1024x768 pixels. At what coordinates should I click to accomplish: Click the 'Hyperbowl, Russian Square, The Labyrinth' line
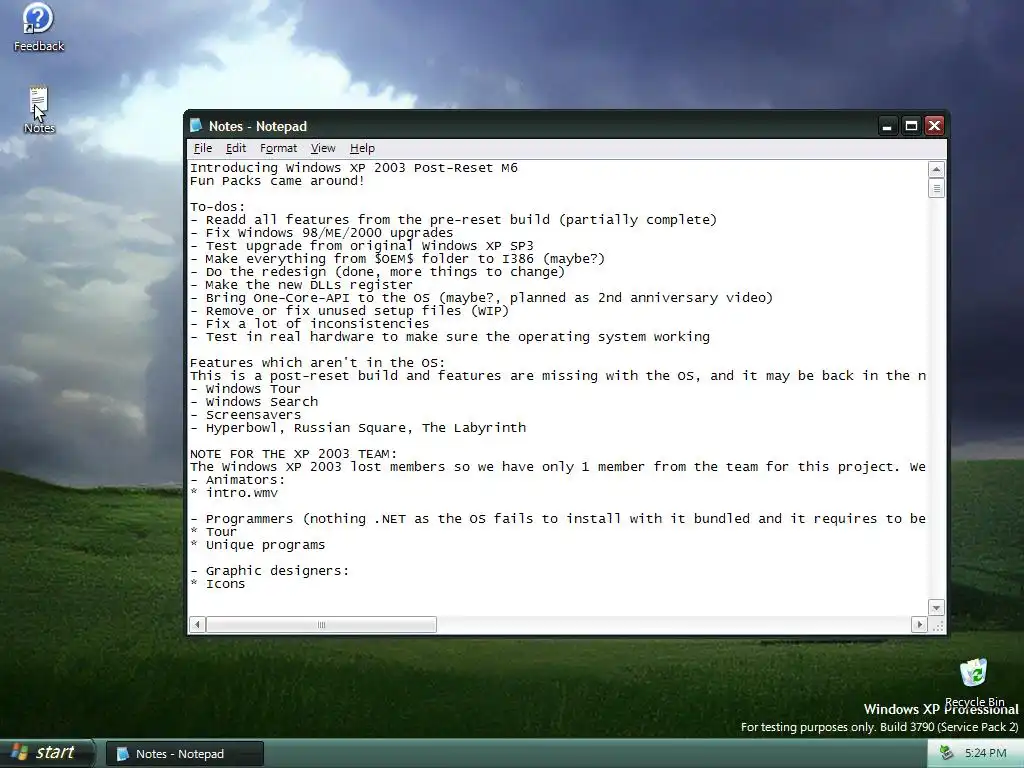[358, 428]
